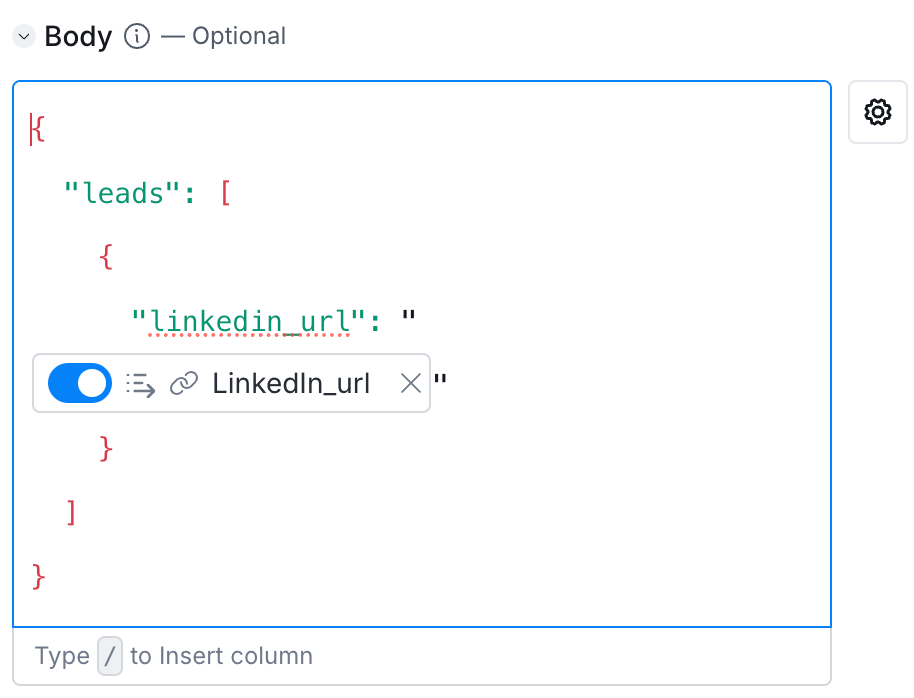
Task: Collapse the Body section chevron
Action: 24,37
